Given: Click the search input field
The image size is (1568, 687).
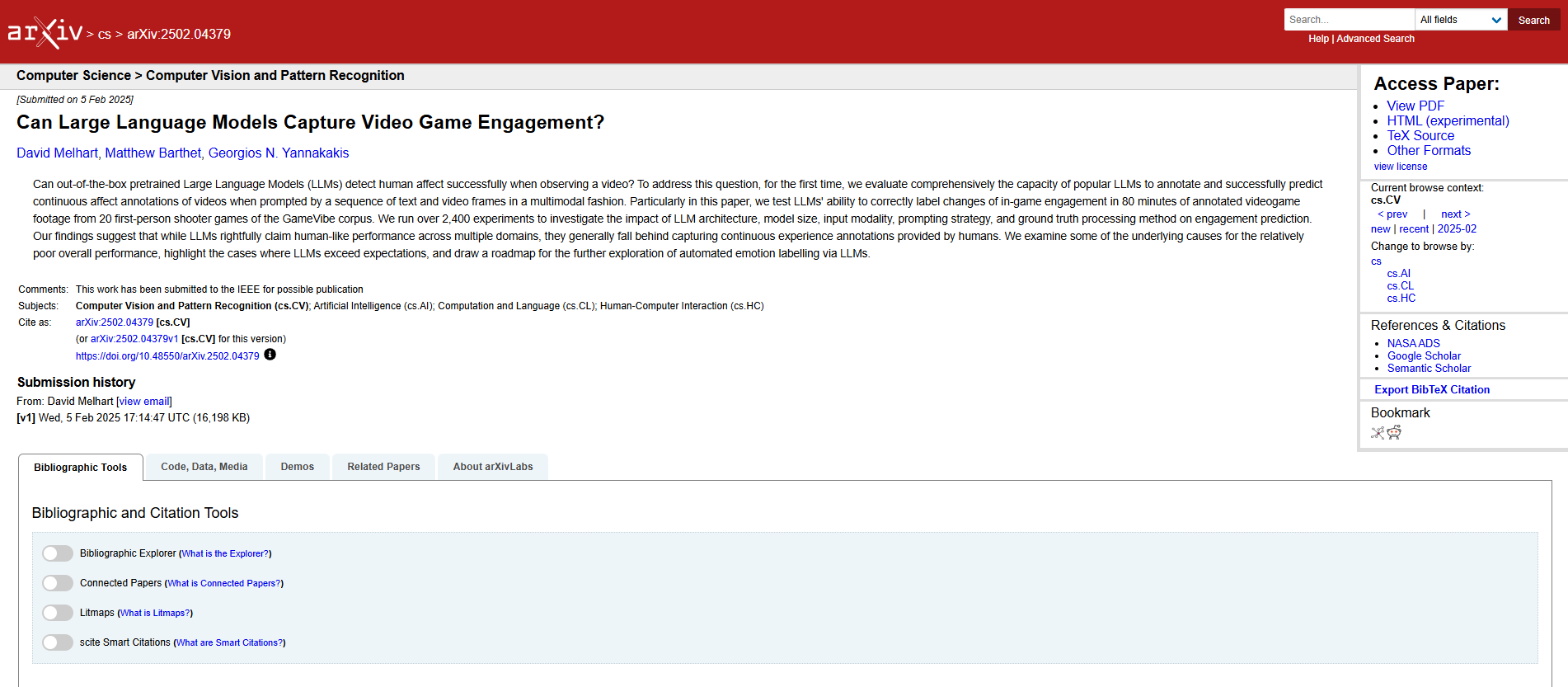Looking at the screenshot, I should [1349, 19].
